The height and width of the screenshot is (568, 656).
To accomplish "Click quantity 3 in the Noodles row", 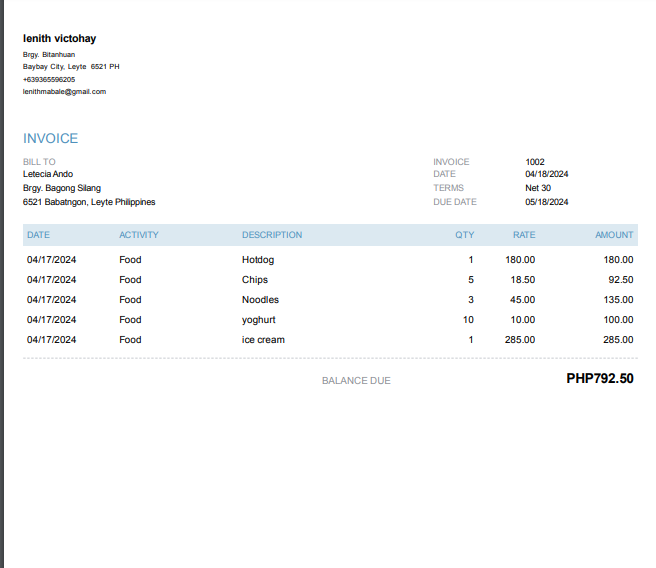I will (471, 300).
